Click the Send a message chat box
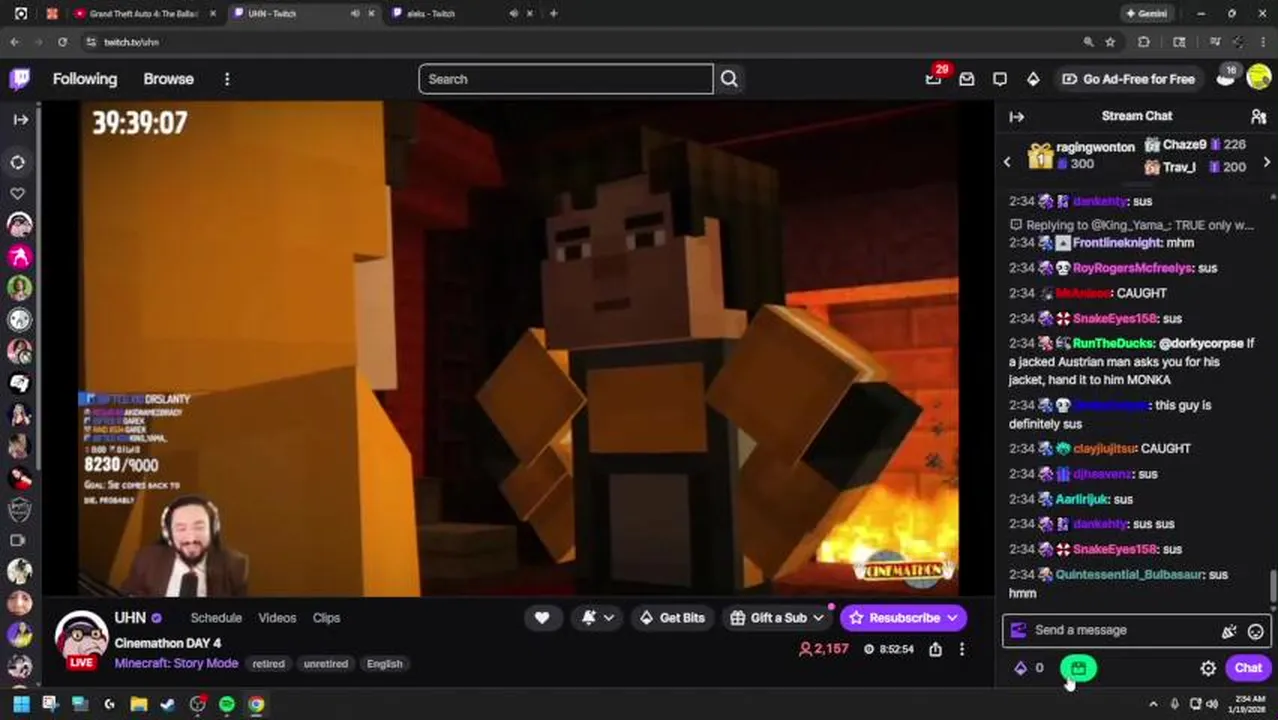Viewport: 1278px width, 720px height. click(1136, 631)
